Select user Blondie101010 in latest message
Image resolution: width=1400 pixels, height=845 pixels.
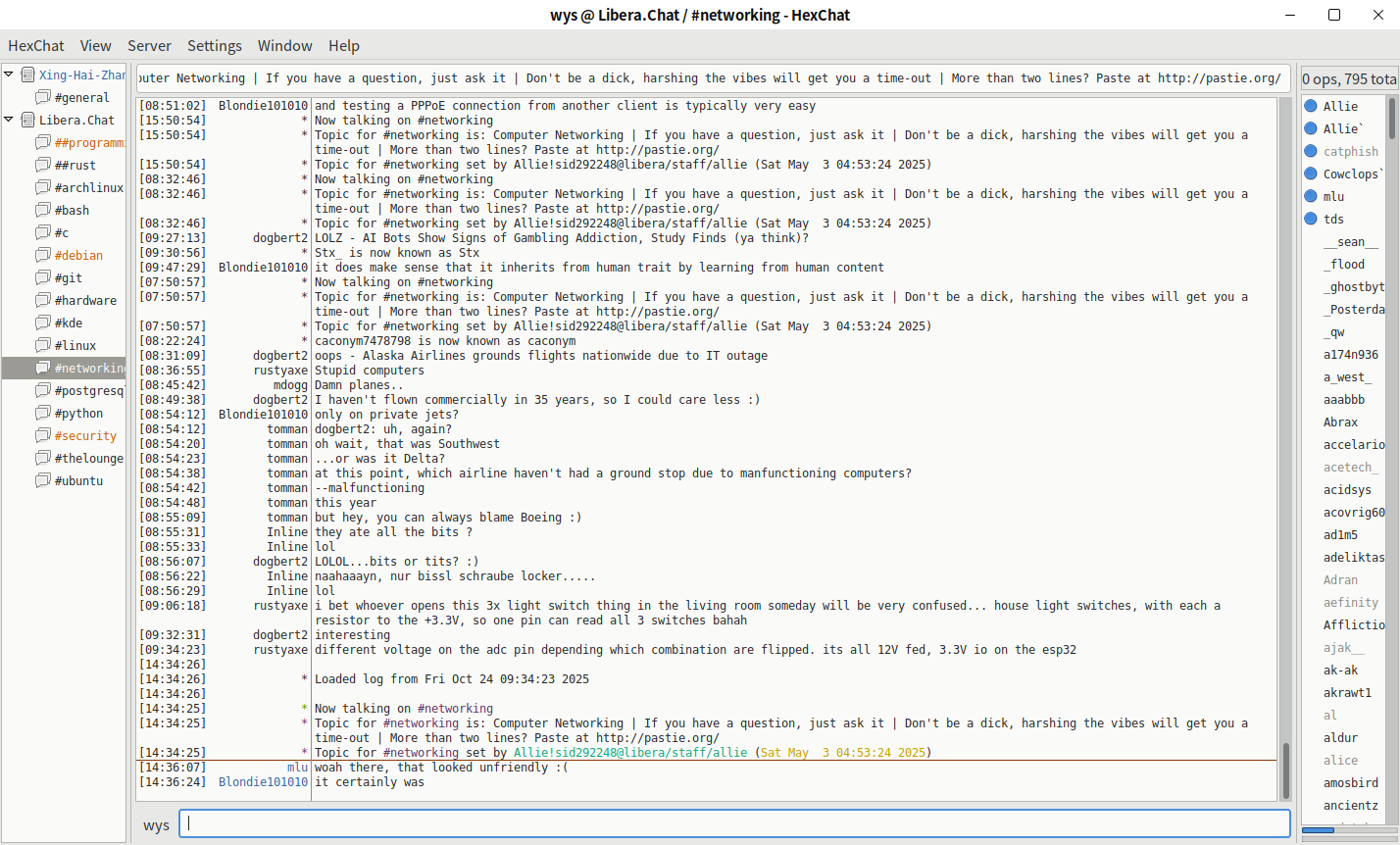[x=263, y=782]
